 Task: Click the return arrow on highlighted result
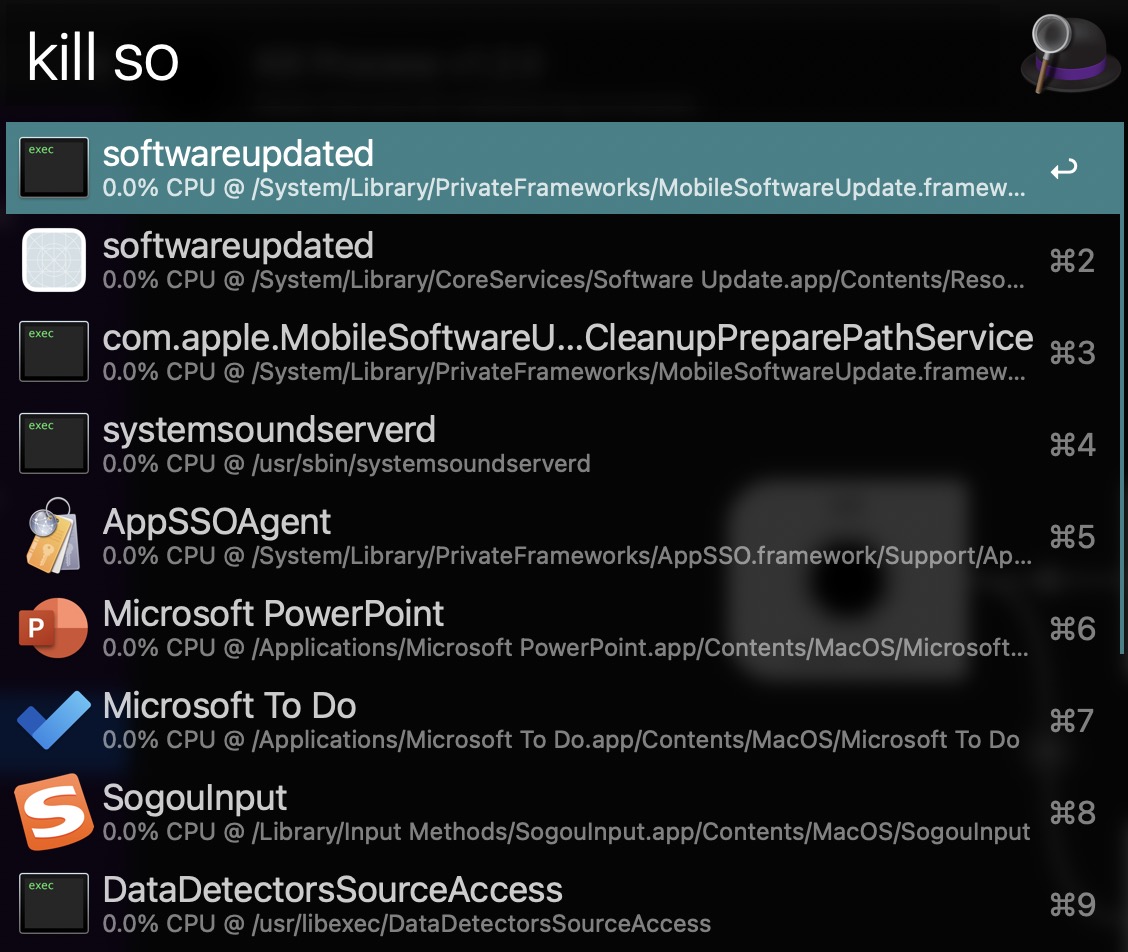(x=1064, y=168)
